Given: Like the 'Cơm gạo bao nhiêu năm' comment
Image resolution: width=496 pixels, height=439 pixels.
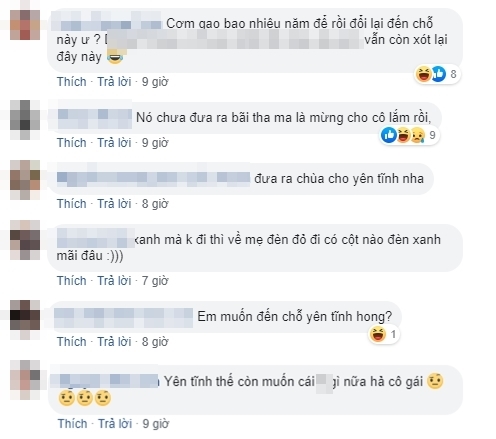Looking at the screenshot, I should 71,82.
